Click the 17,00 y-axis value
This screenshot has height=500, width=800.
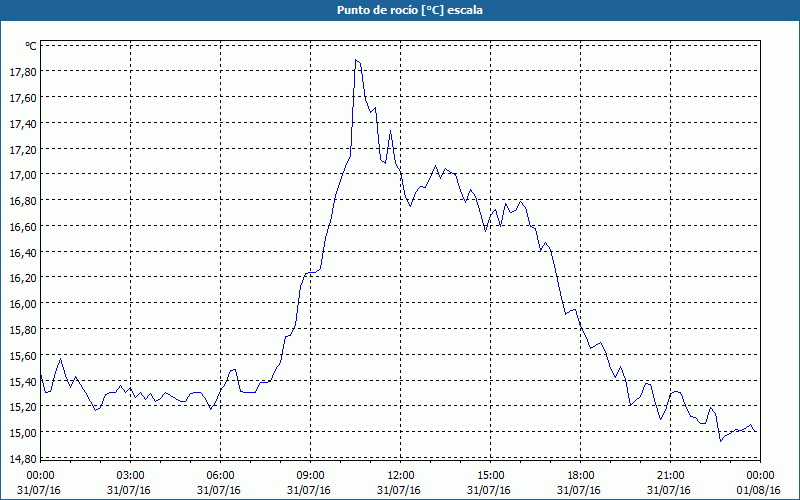pyautogui.click(x=23, y=175)
